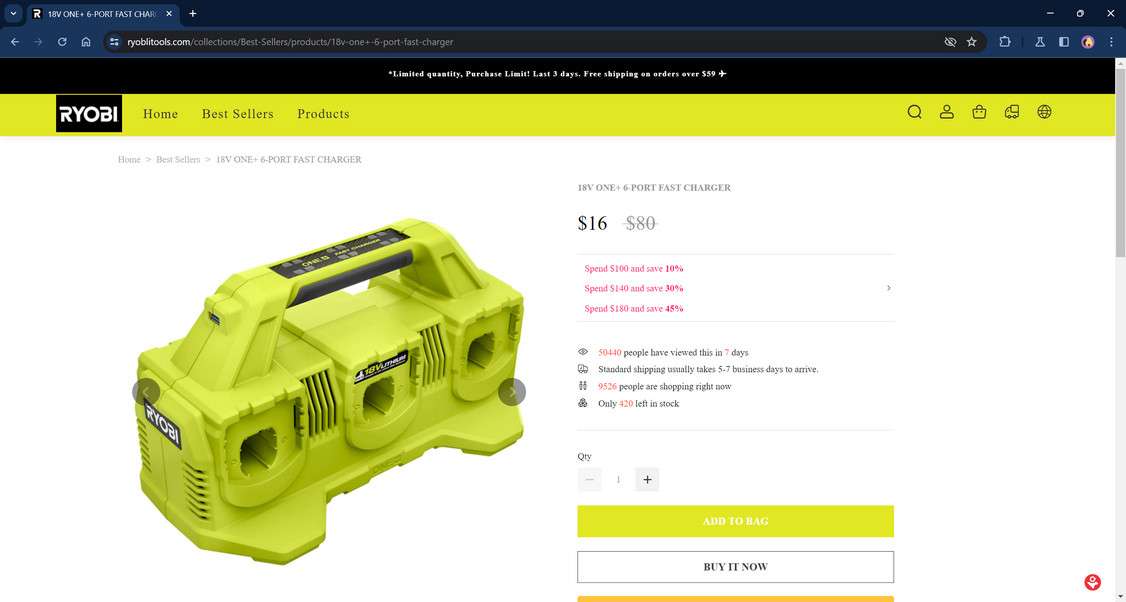This screenshot has width=1126, height=602.
Task: Open the Best Sellers nav item
Action: [x=238, y=114]
